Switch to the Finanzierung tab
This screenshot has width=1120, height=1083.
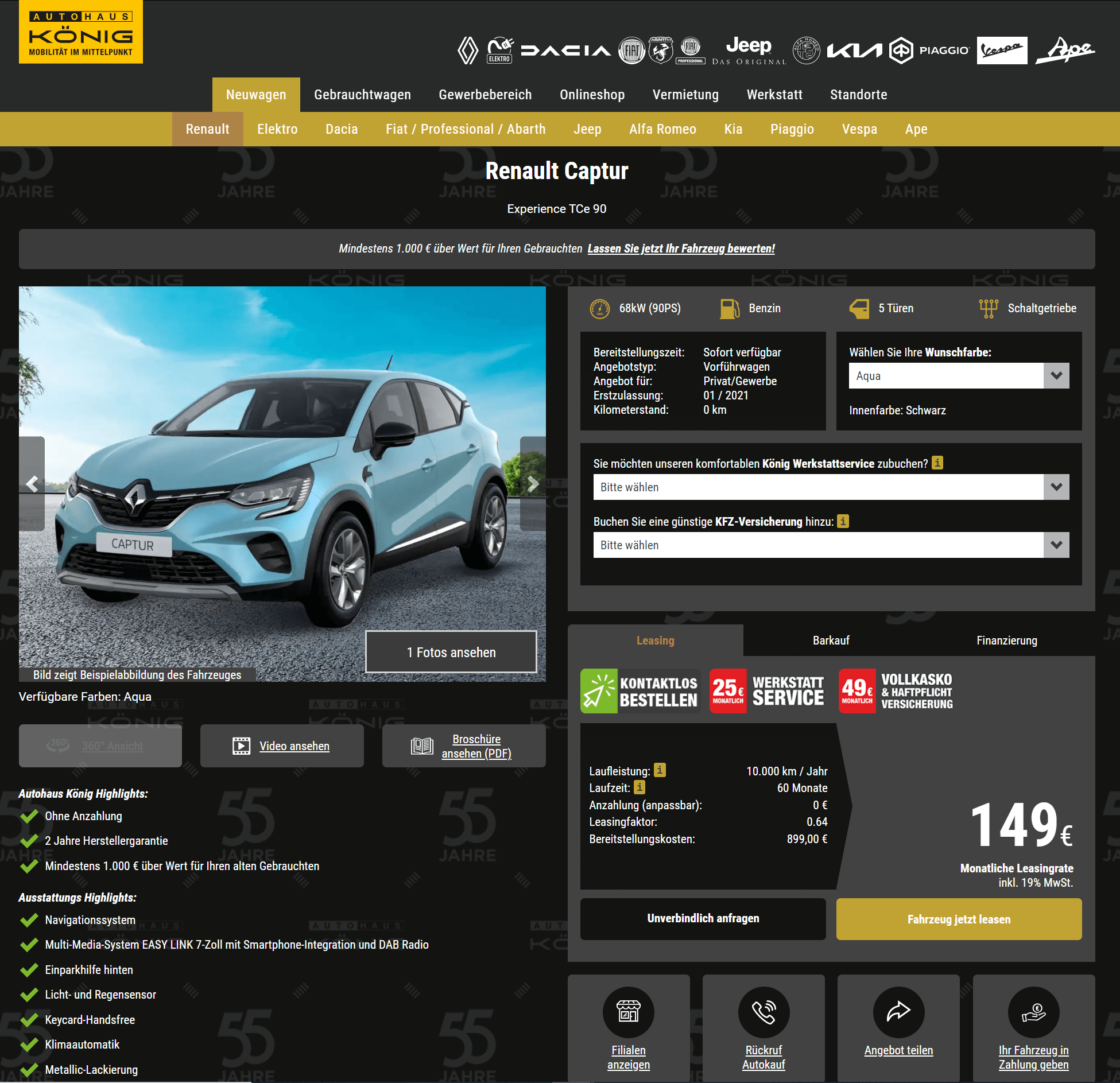tap(1006, 641)
